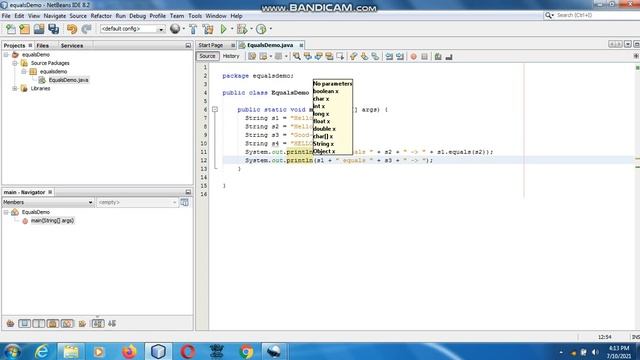Open the Tools menu
This screenshot has height=360, width=640.
pyautogui.click(x=195, y=16)
